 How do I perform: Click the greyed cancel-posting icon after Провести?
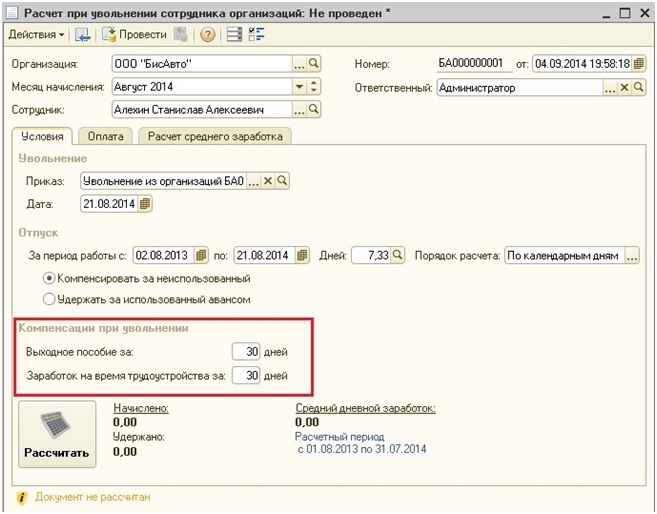click(180, 34)
